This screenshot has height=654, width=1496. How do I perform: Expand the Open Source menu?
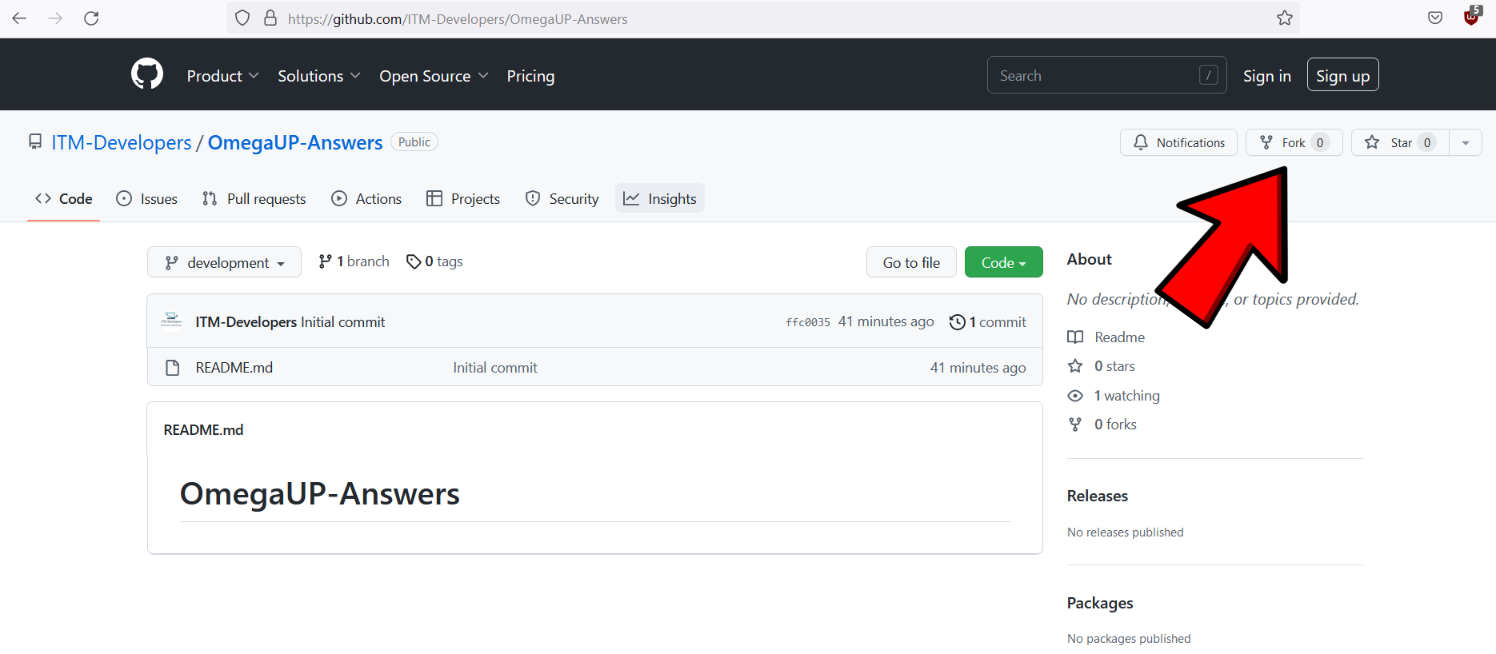(x=433, y=76)
